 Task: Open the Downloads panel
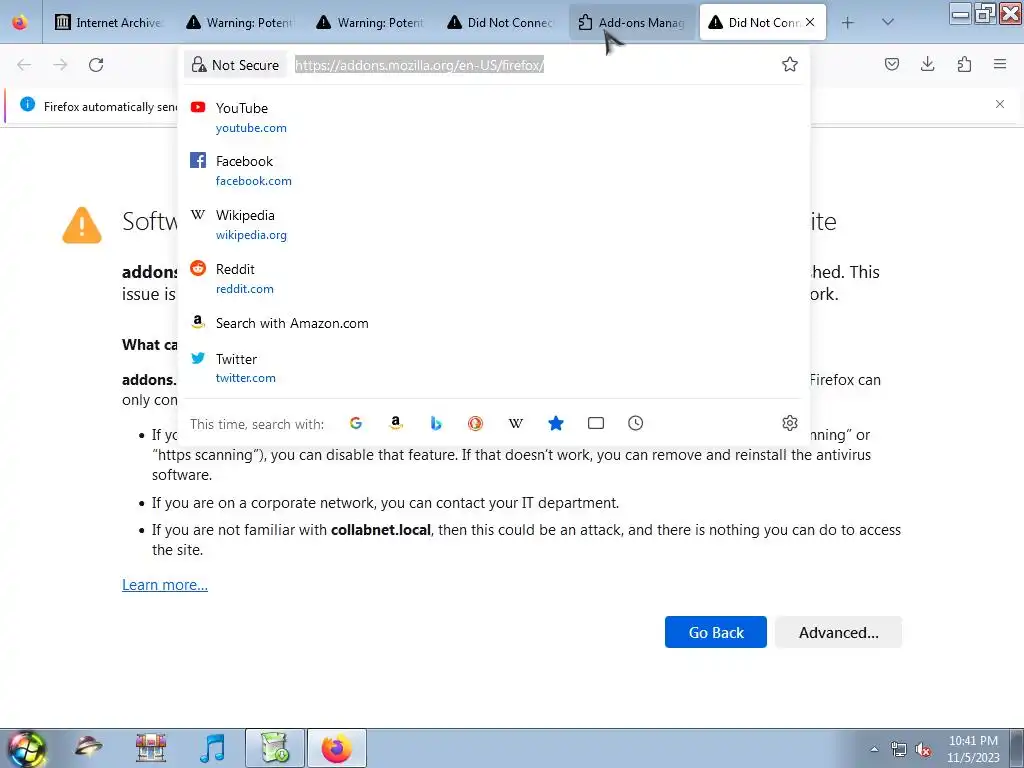pyautogui.click(x=927, y=64)
